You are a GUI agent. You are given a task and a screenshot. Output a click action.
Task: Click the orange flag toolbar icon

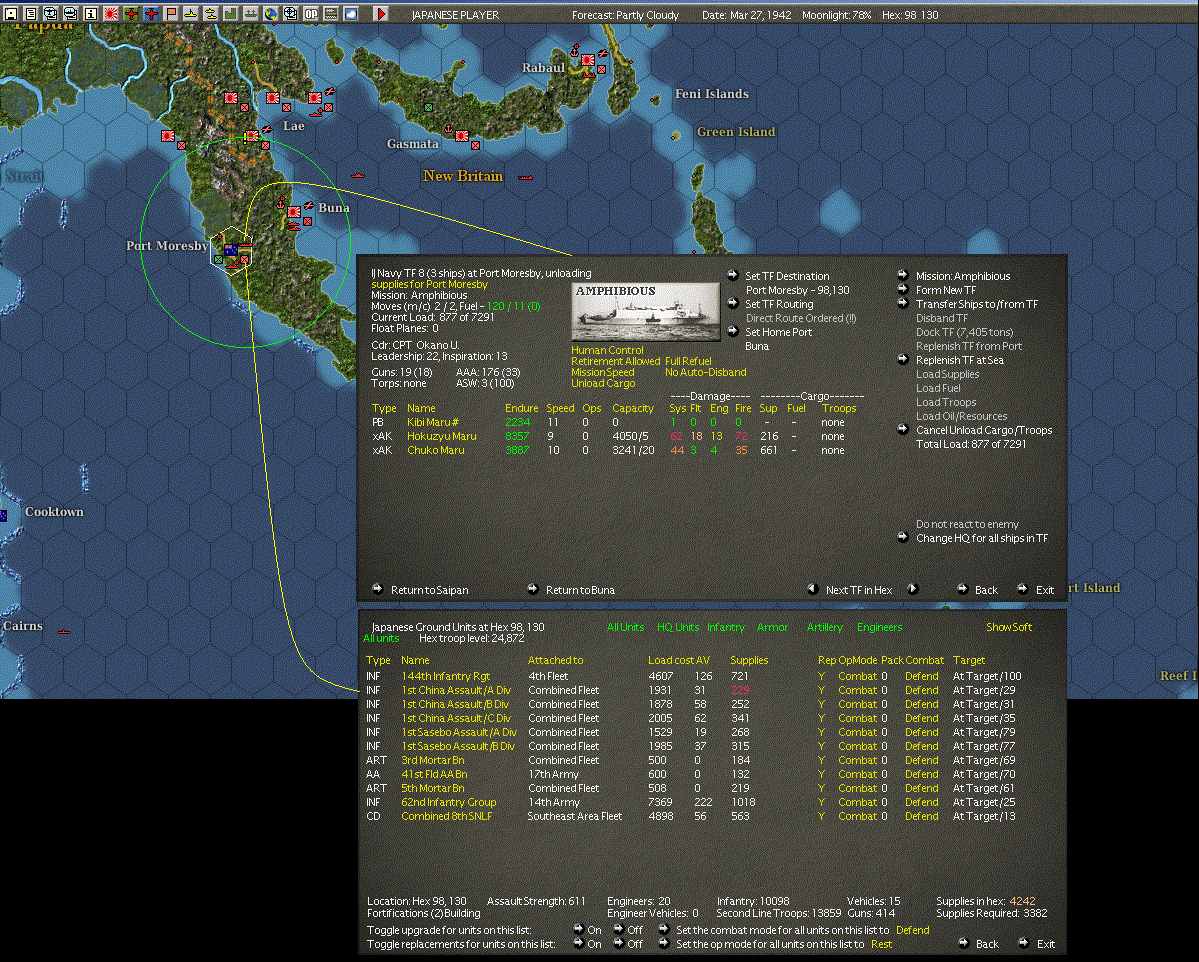[171, 14]
